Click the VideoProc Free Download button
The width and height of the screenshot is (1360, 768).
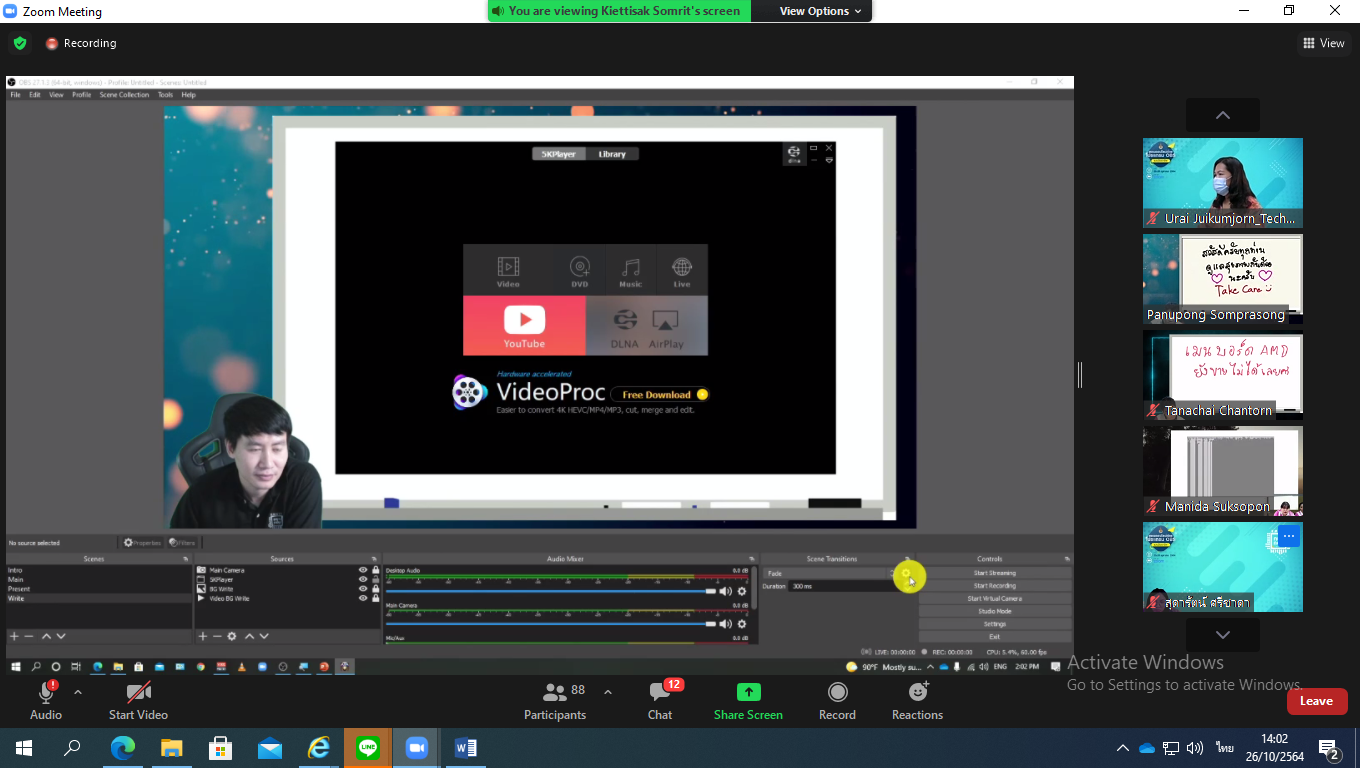pyautogui.click(x=659, y=395)
